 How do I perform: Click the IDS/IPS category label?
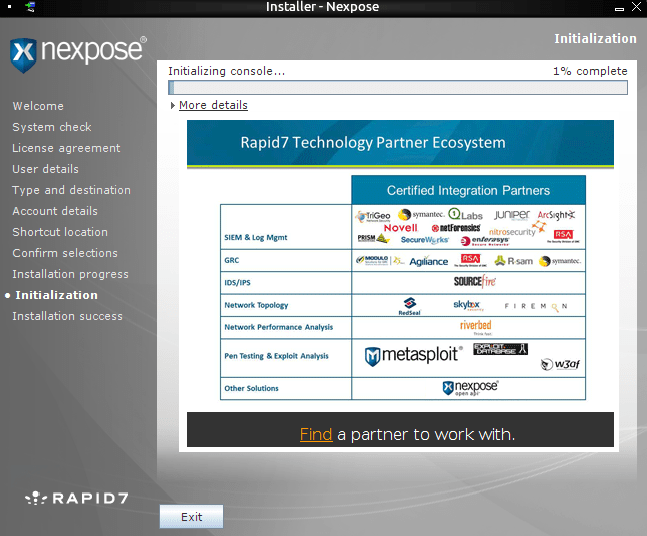pyautogui.click(x=237, y=283)
